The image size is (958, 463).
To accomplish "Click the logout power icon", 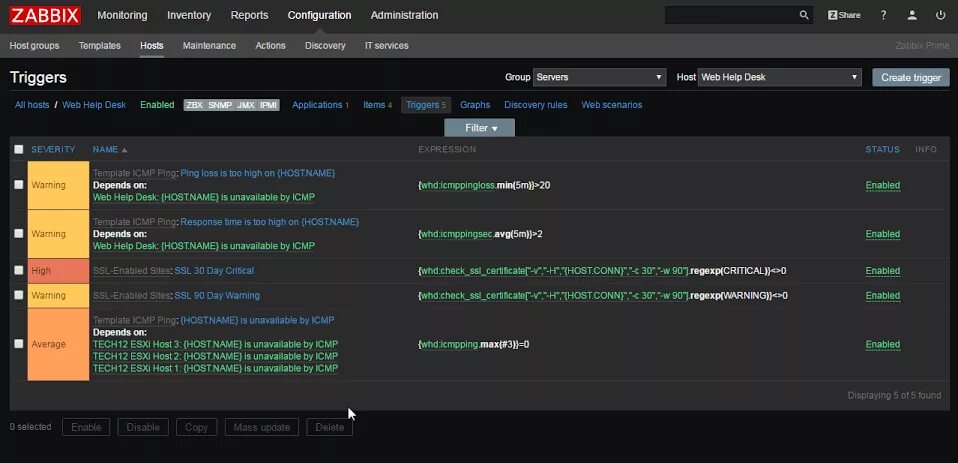I will click(x=940, y=15).
